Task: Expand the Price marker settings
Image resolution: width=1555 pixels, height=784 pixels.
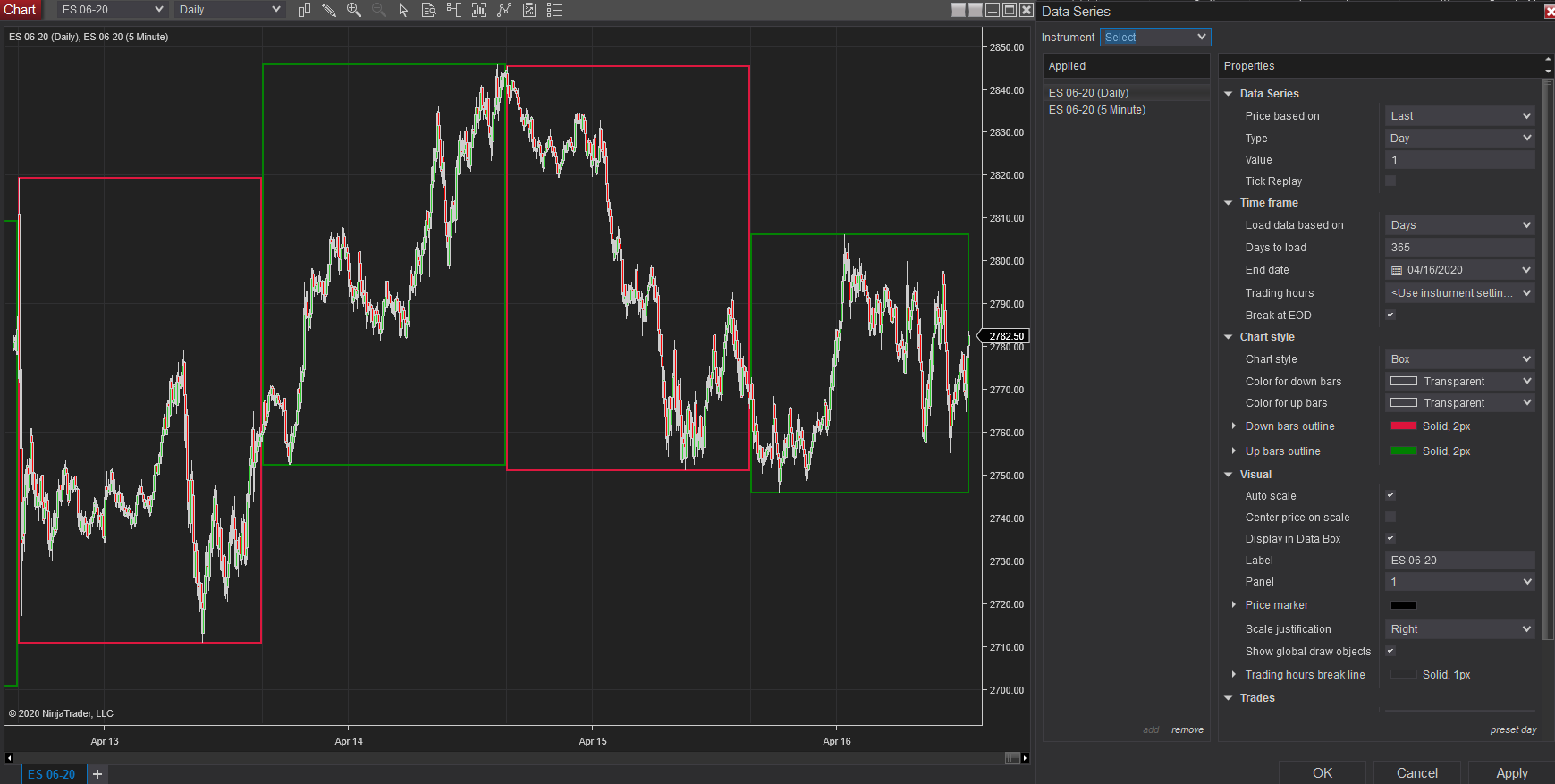Action: pos(1234,604)
